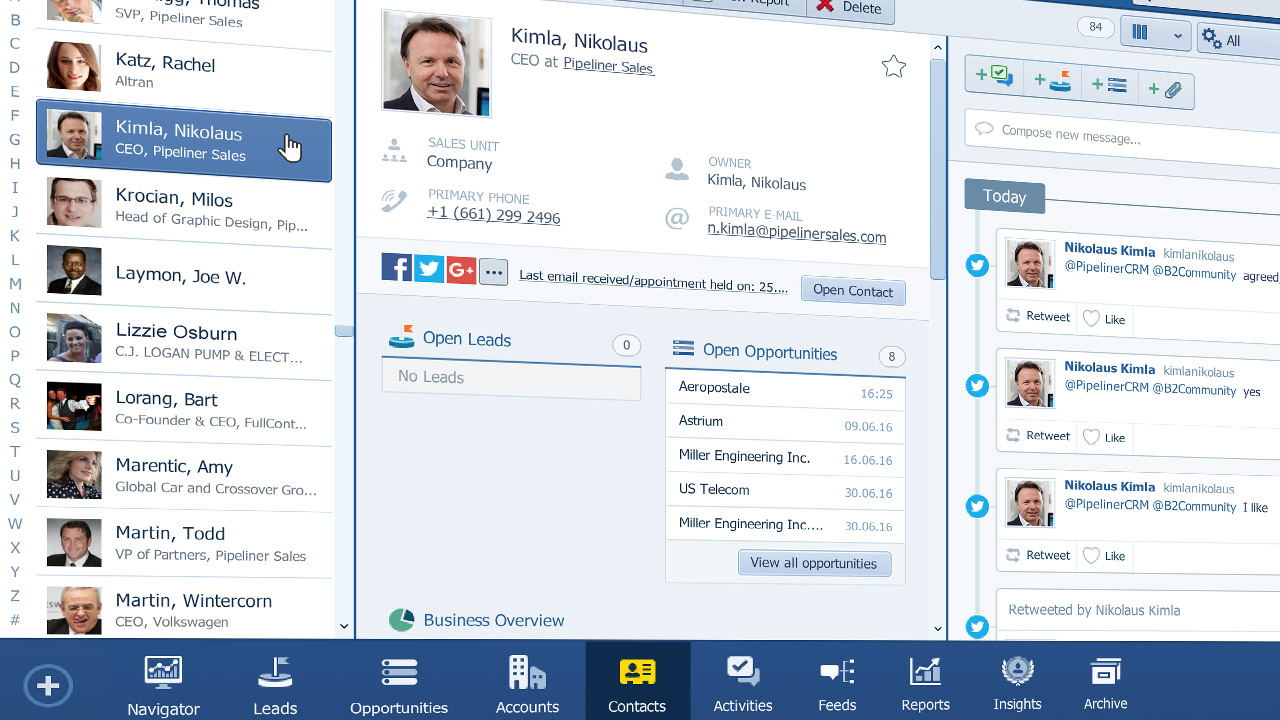This screenshot has height=720, width=1280.
Task: Add a new task using the add-task icon
Action: pyautogui.click(x=994, y=74)
